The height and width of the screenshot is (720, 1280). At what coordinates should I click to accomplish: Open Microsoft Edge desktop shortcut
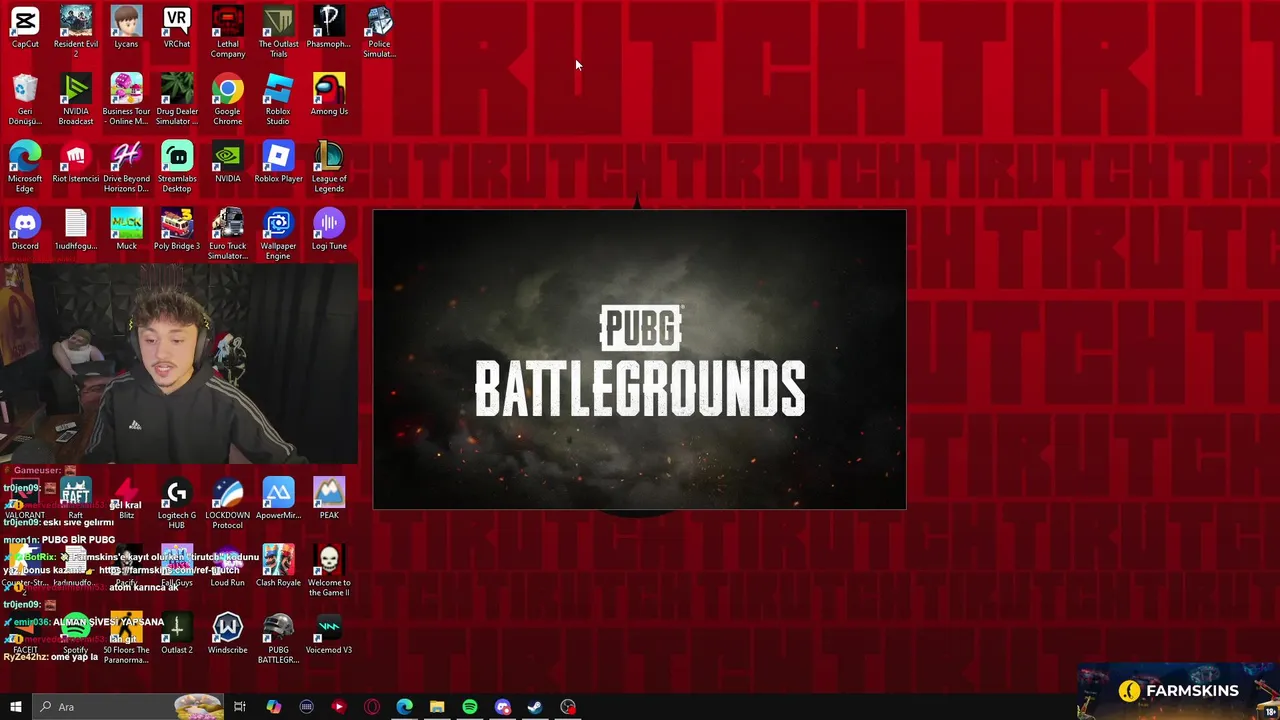pos(25,166)
